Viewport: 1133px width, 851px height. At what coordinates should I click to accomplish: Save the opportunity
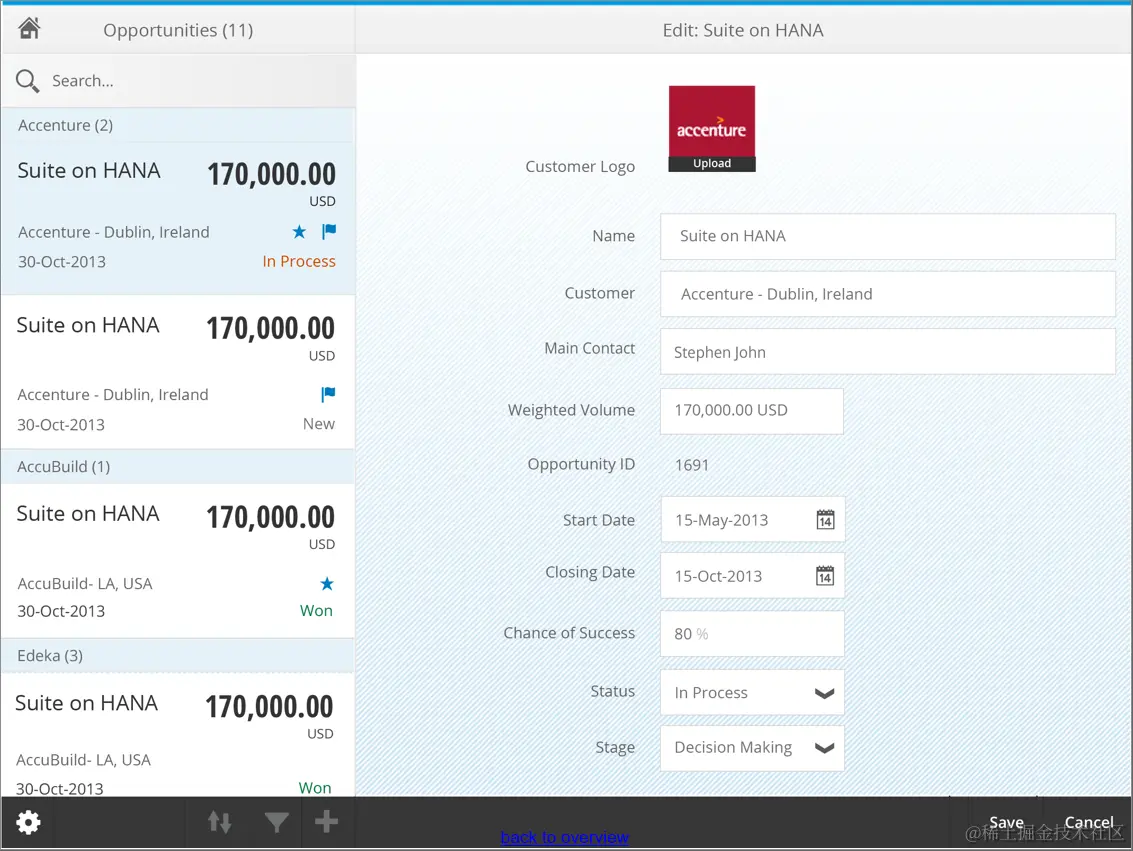(1006, 822)
